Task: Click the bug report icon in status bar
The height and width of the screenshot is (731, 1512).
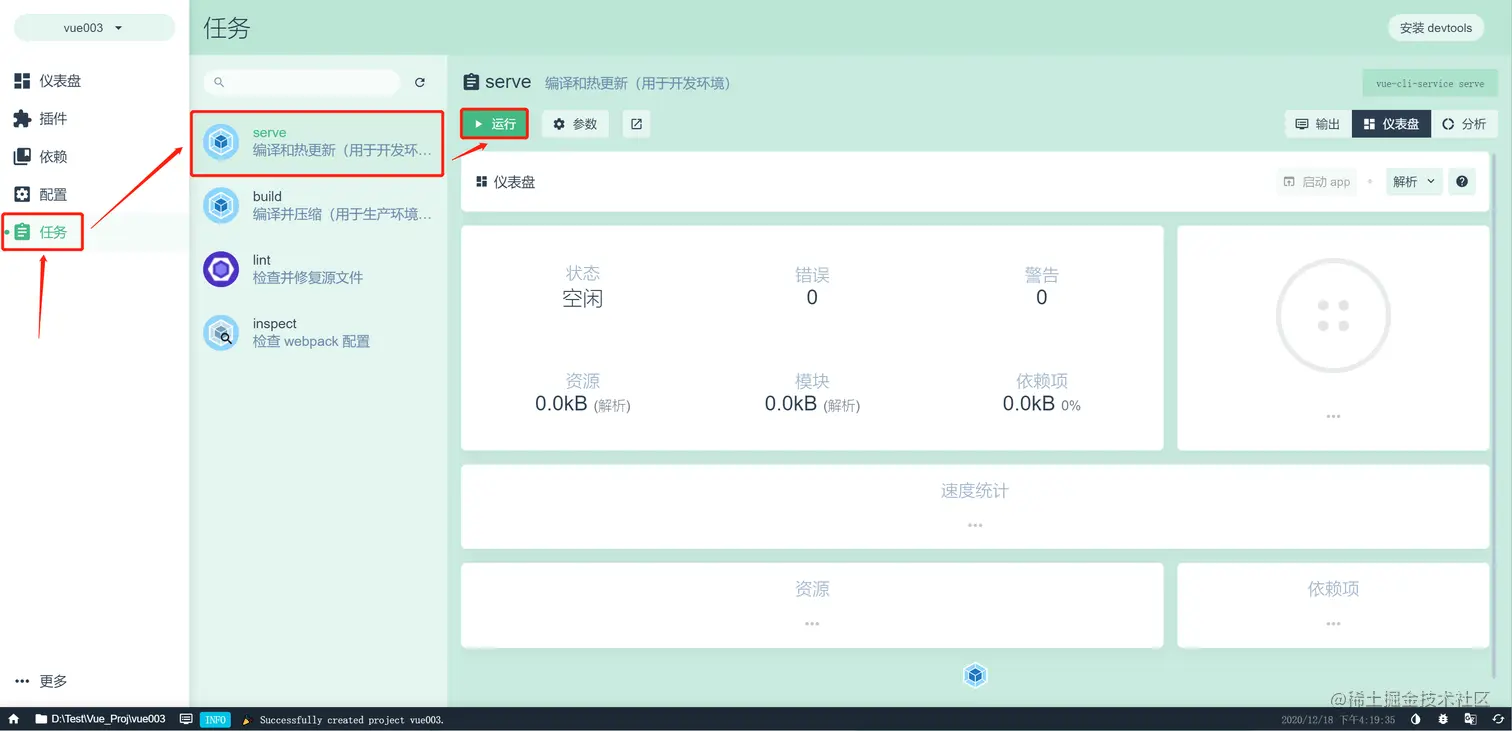Action: click(x=1443, y=720)
